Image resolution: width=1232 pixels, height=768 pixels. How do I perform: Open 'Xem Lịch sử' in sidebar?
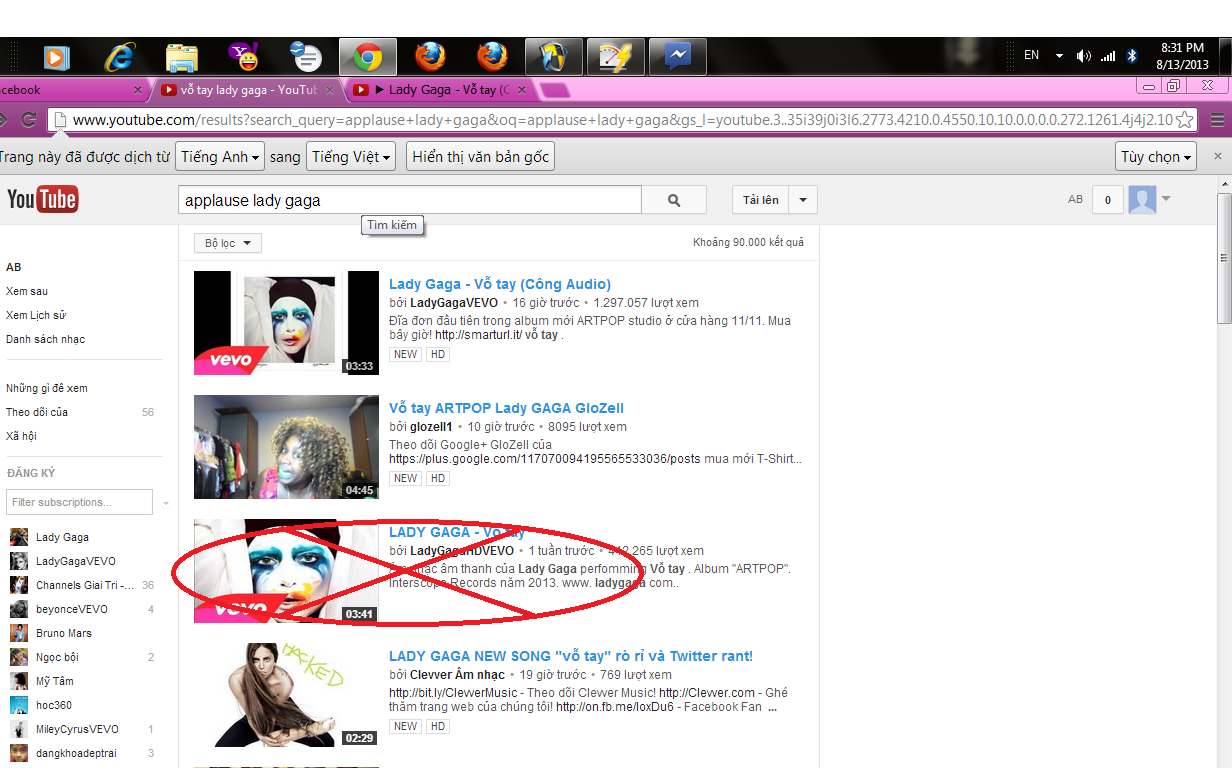pos(36,315)
